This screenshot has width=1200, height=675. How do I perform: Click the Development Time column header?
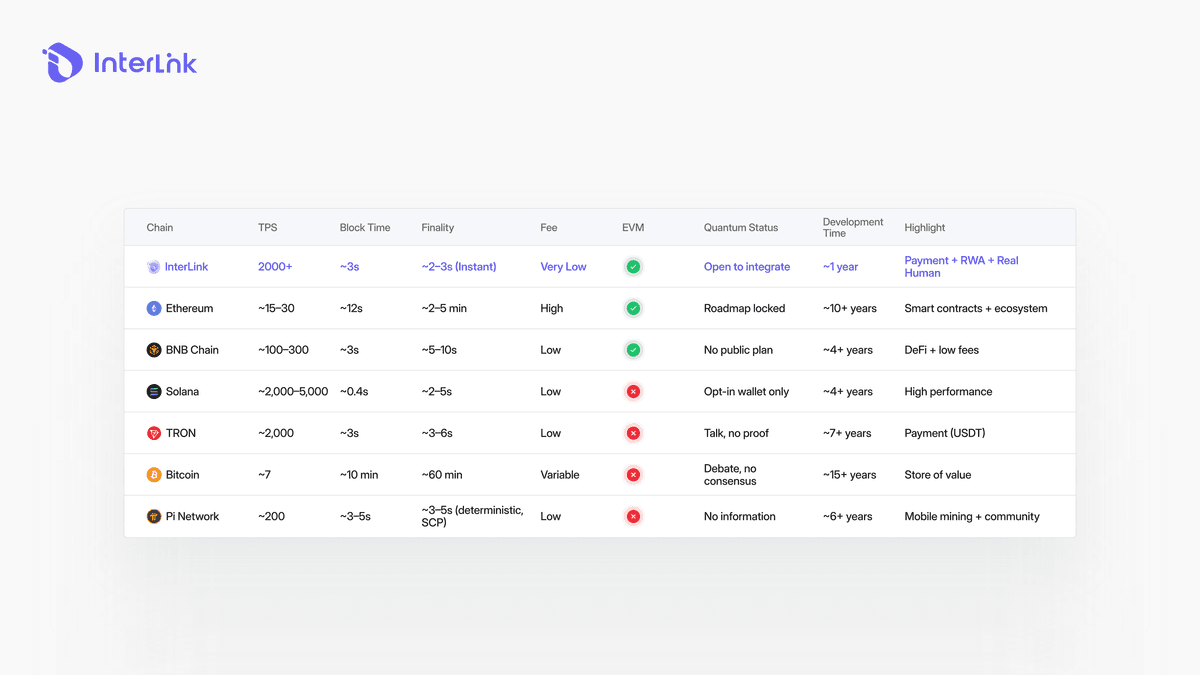pos(853,227)
